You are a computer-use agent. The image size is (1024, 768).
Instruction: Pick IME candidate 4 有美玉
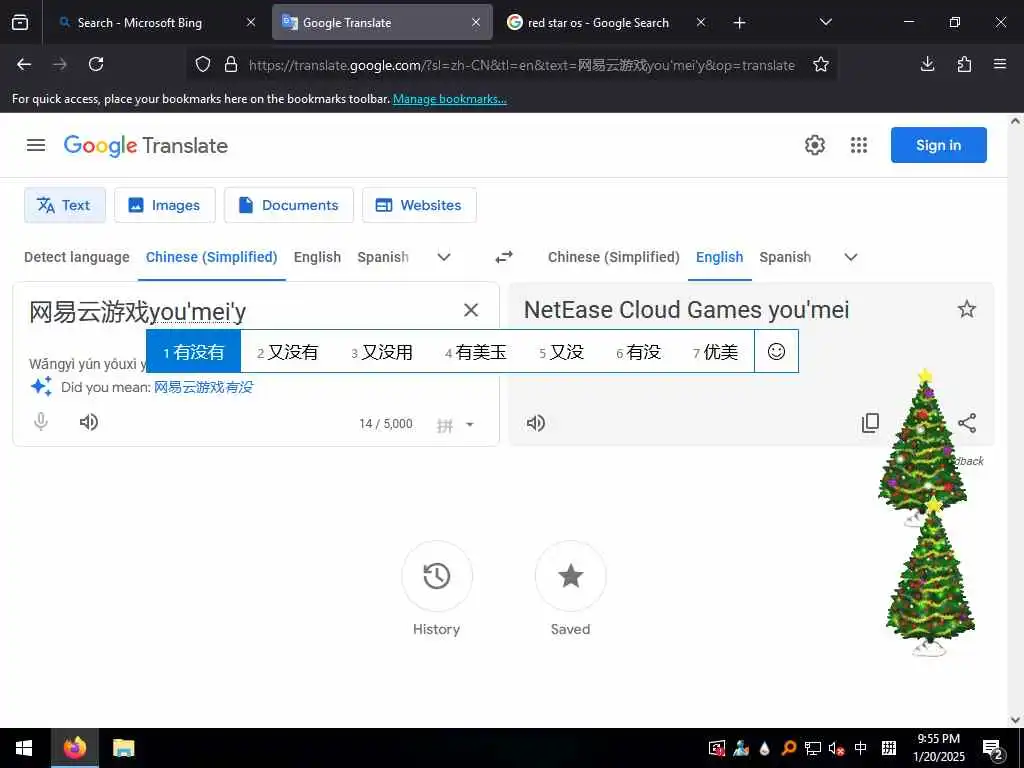click(x=476, y=352)
